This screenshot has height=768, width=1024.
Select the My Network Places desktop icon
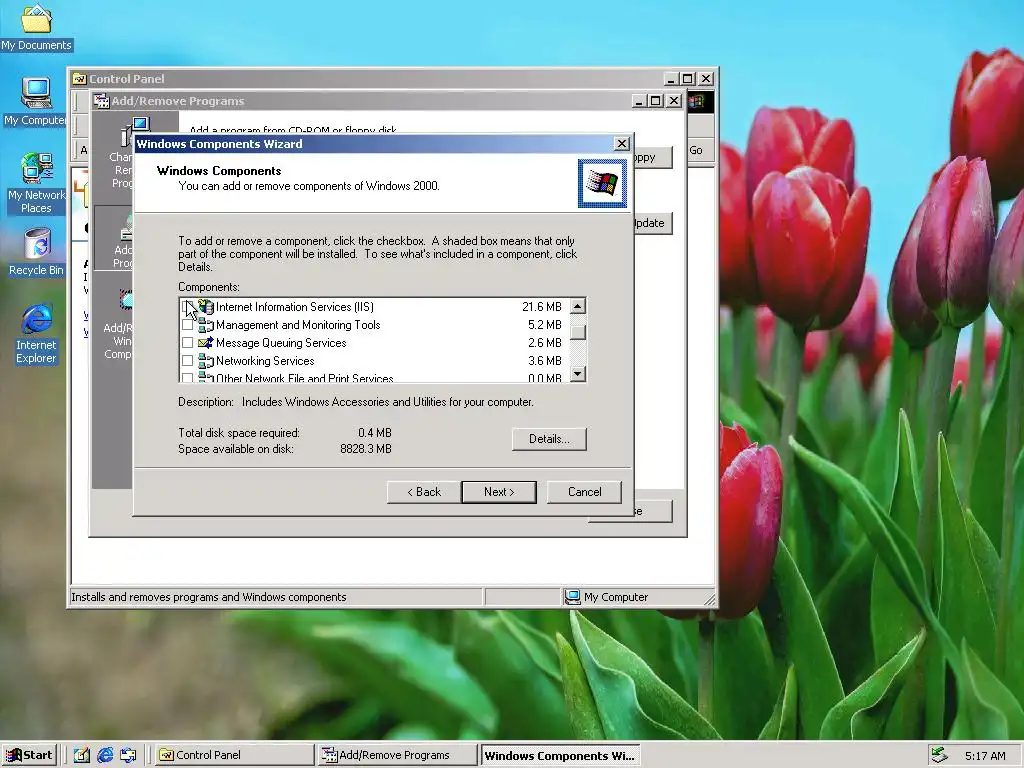point(36,183)
